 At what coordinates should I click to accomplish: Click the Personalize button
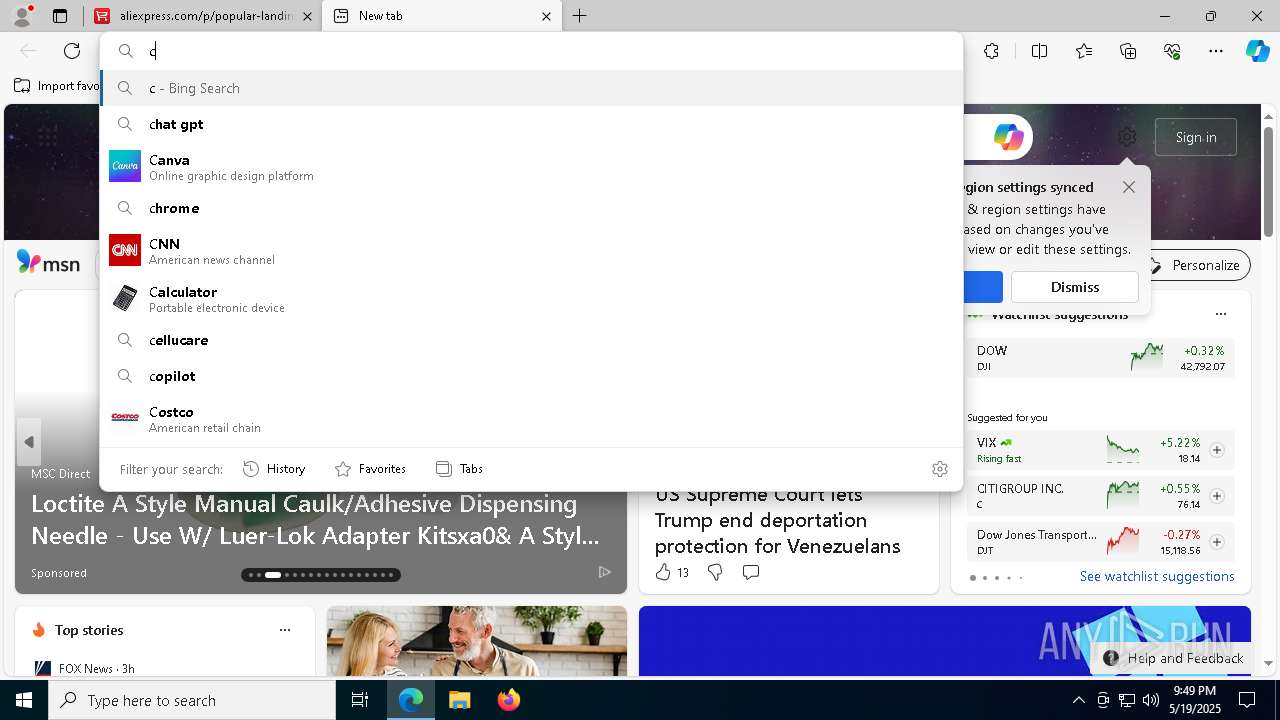click(x=1195, y=265)
